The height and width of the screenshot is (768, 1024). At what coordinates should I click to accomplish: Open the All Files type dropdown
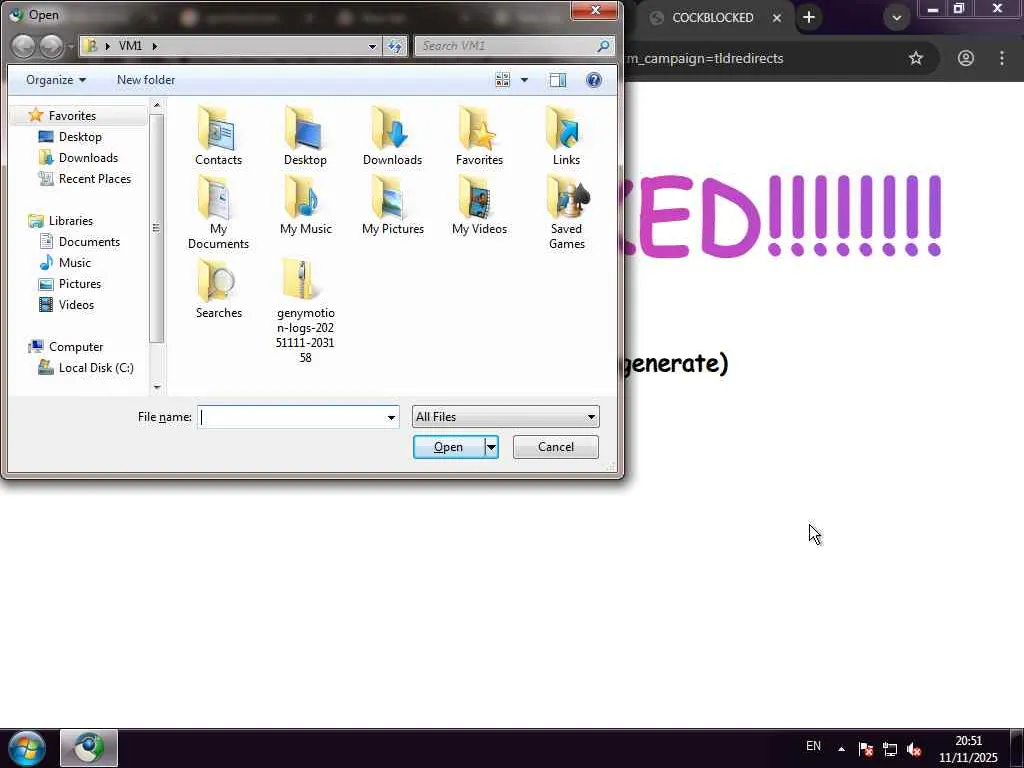point(505,417)
